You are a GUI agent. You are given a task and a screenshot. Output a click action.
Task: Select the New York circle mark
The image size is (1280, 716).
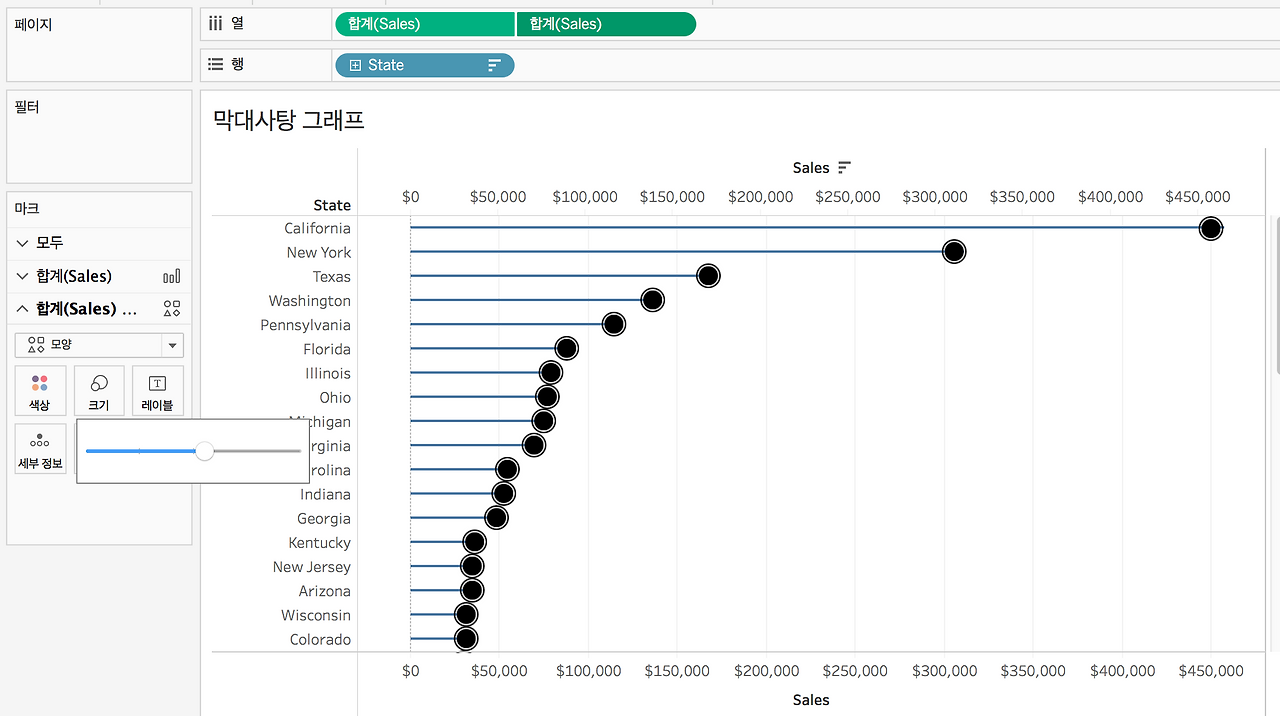954,252
